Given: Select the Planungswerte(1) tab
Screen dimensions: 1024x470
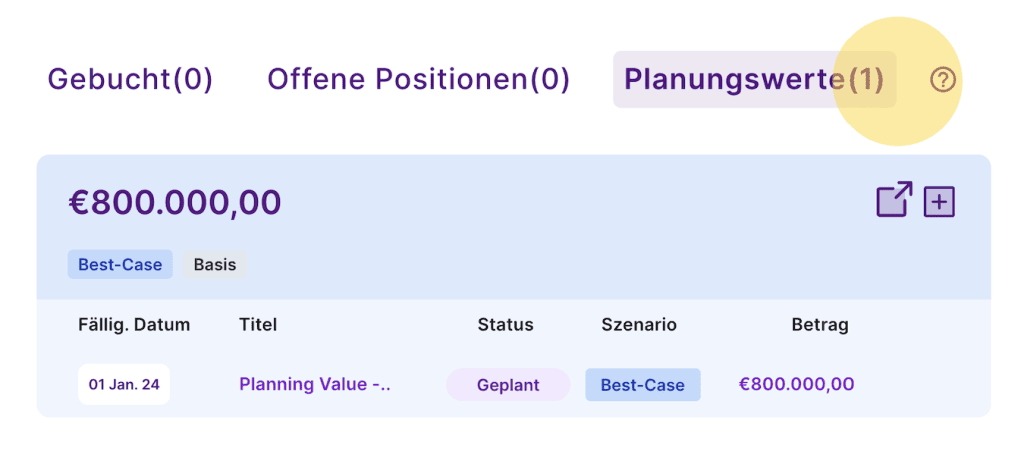Looking at the screenshot, I should click(754, 80).
